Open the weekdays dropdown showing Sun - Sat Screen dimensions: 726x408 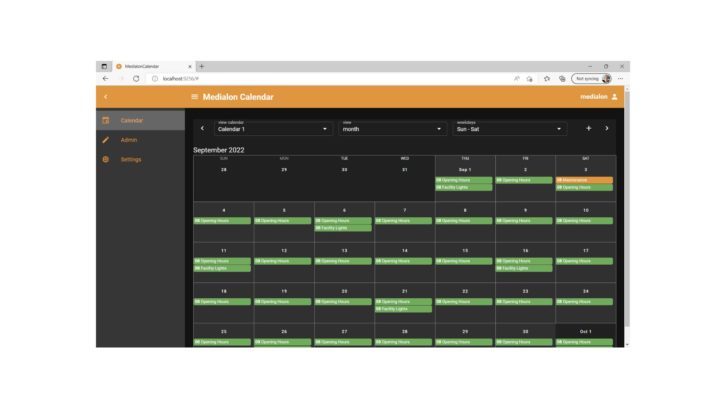[x=509, y=128]
